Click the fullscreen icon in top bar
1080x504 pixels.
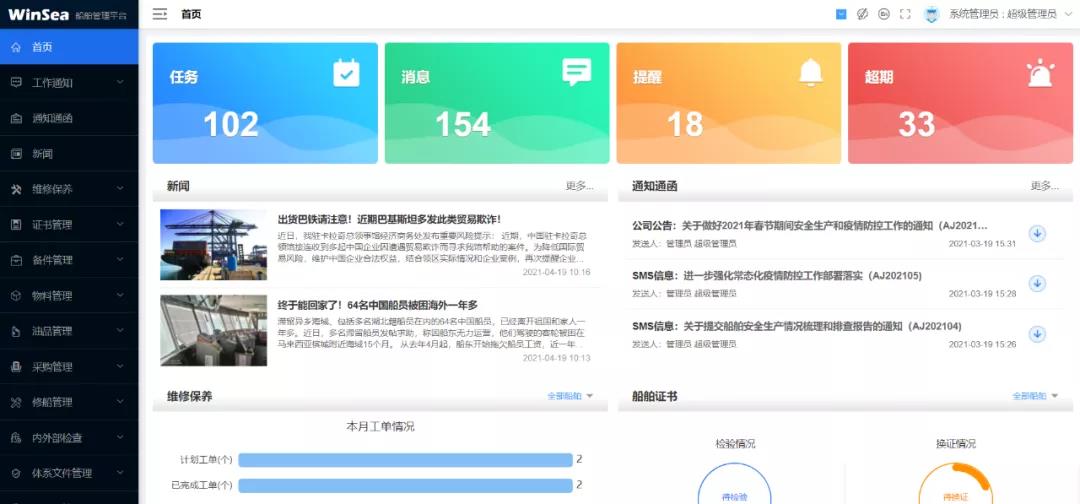coord(905,14)
